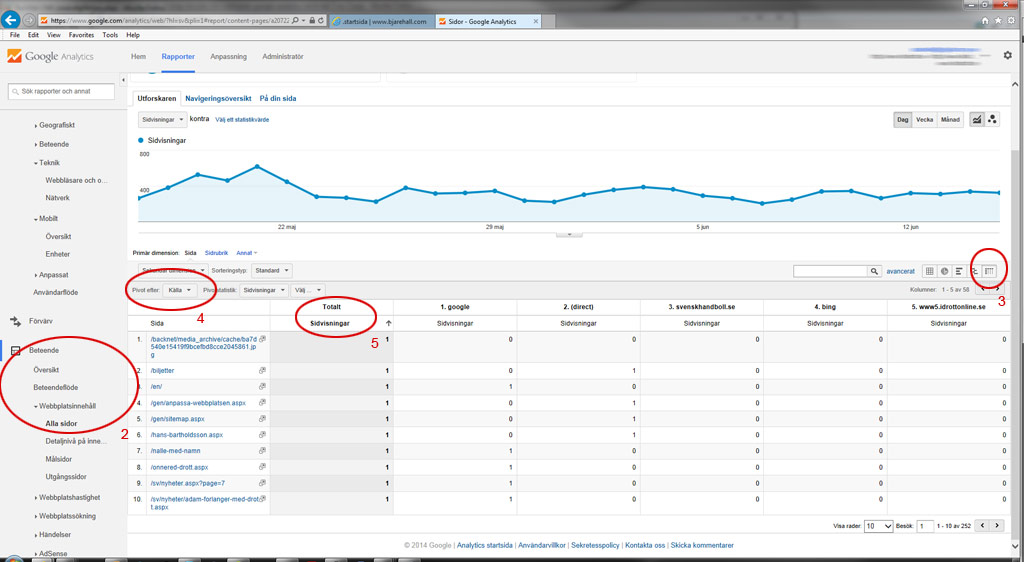Click the browser Forward arrow button
The image size is (1024, 562).
click(x=29, y=21)
